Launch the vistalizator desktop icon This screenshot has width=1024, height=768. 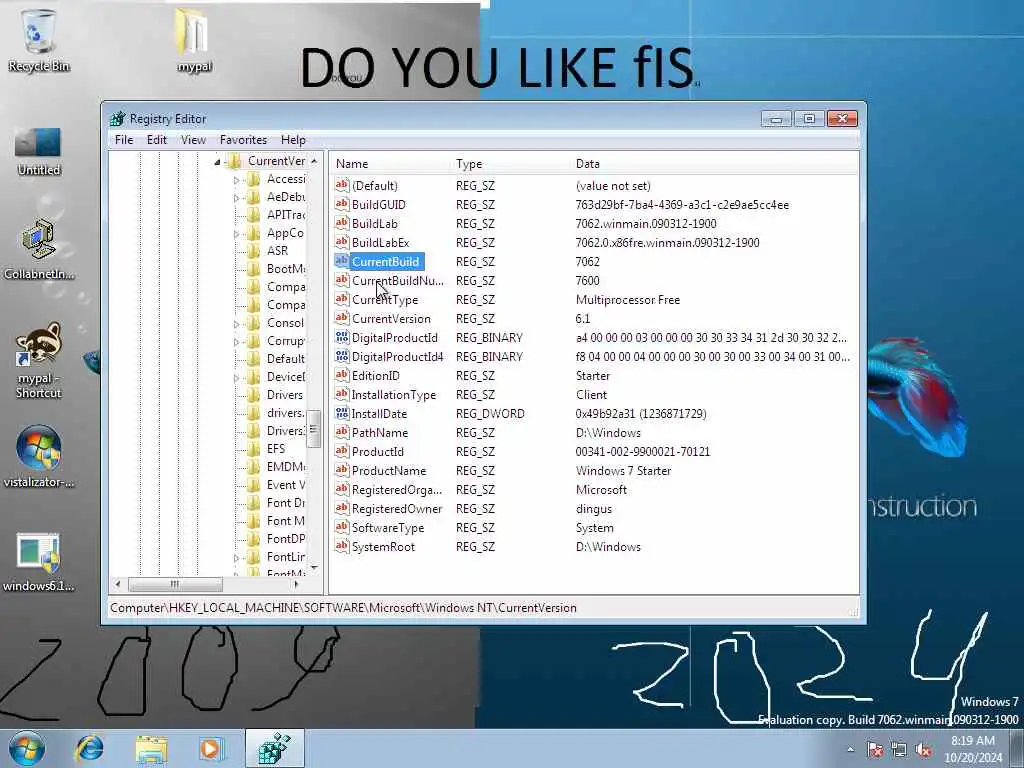tap(39, 457)
